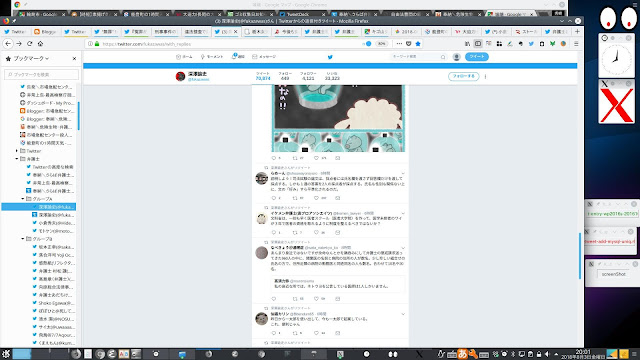Open the Firefox hamburger menu

(576, 44)
